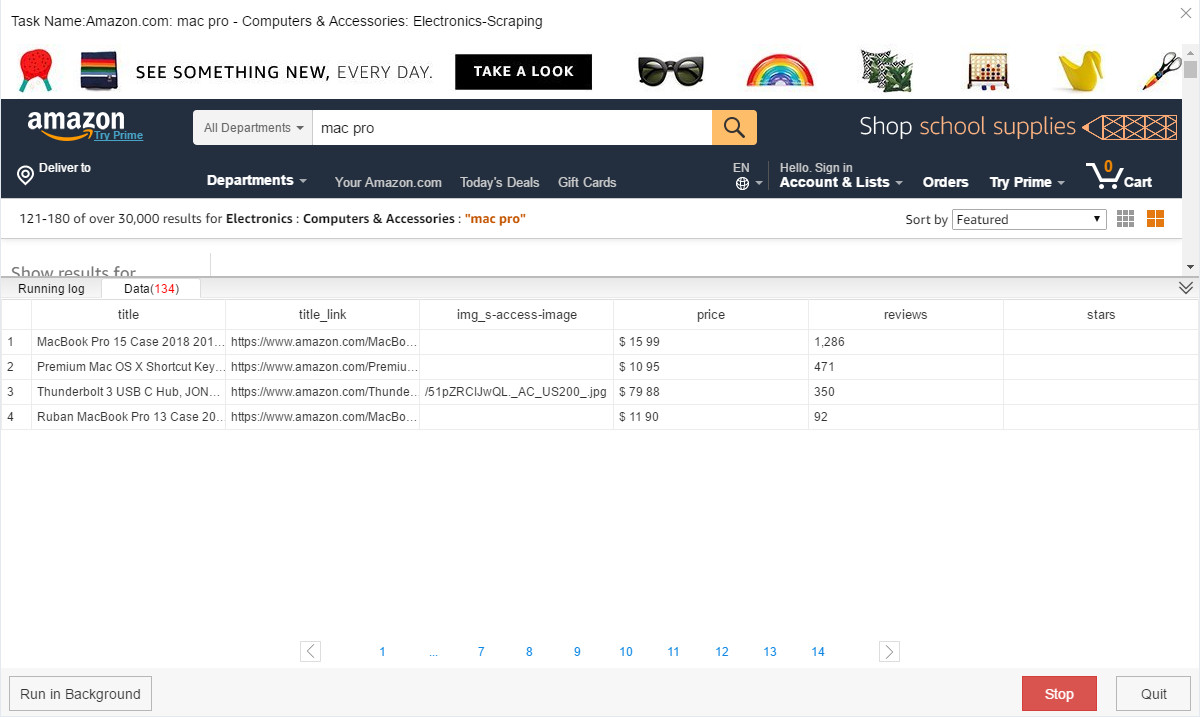
Task: Select the 1,286 reviews cell
Action: coord(906,342)
